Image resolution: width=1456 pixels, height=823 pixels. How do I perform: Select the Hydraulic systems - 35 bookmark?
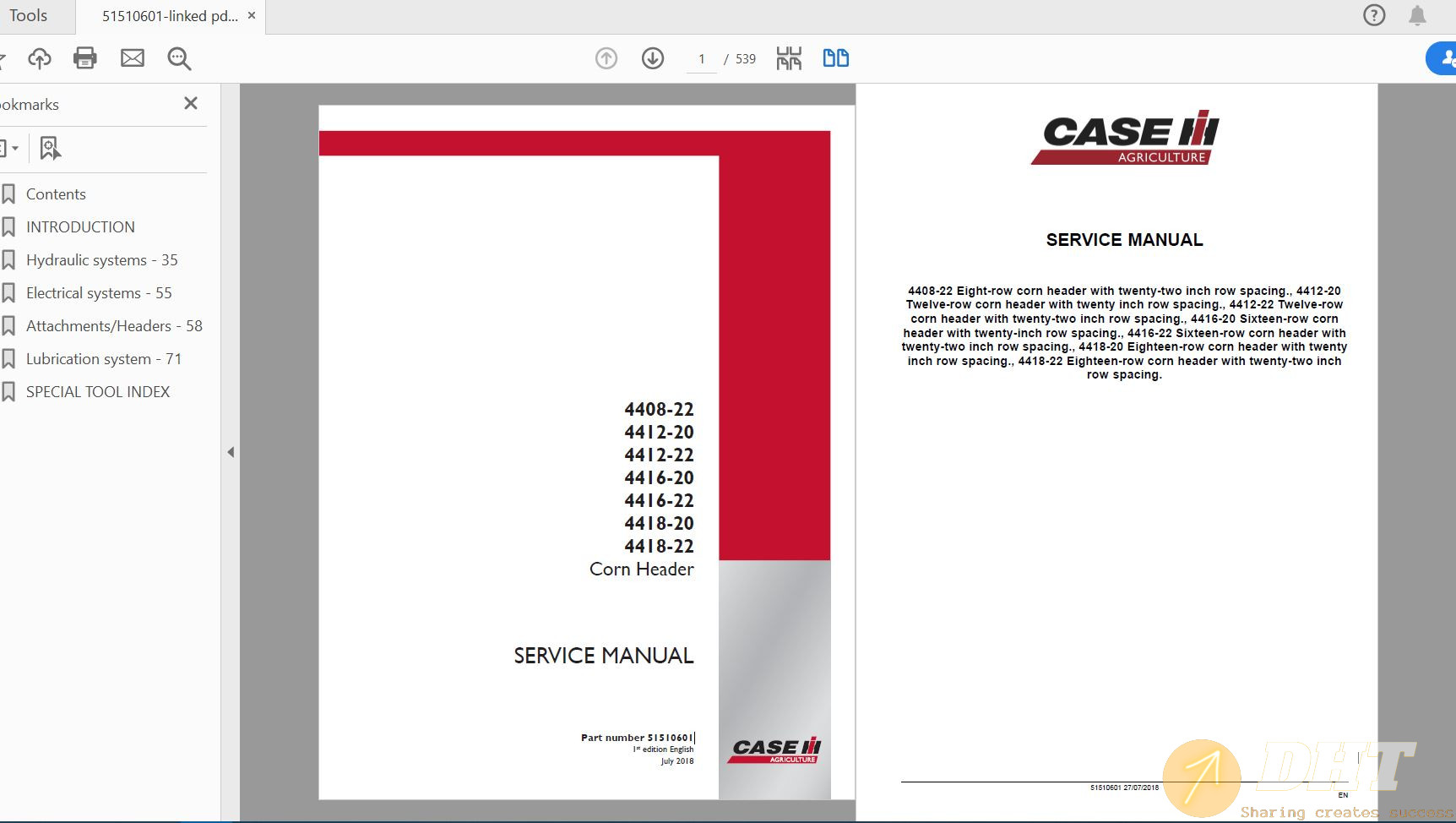click(101, 259)
